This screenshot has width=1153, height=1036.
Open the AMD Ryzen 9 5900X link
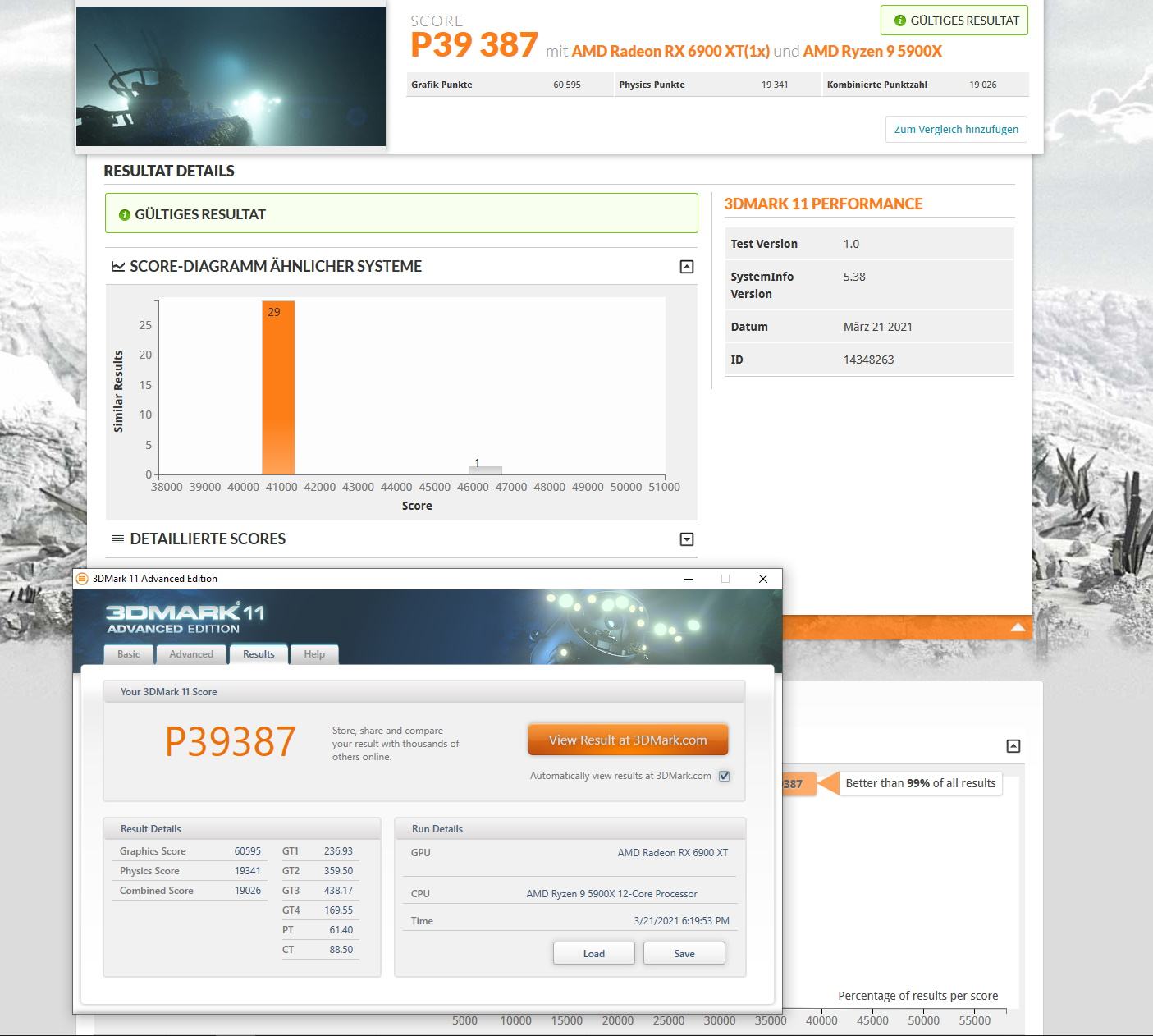coord(872,51)
